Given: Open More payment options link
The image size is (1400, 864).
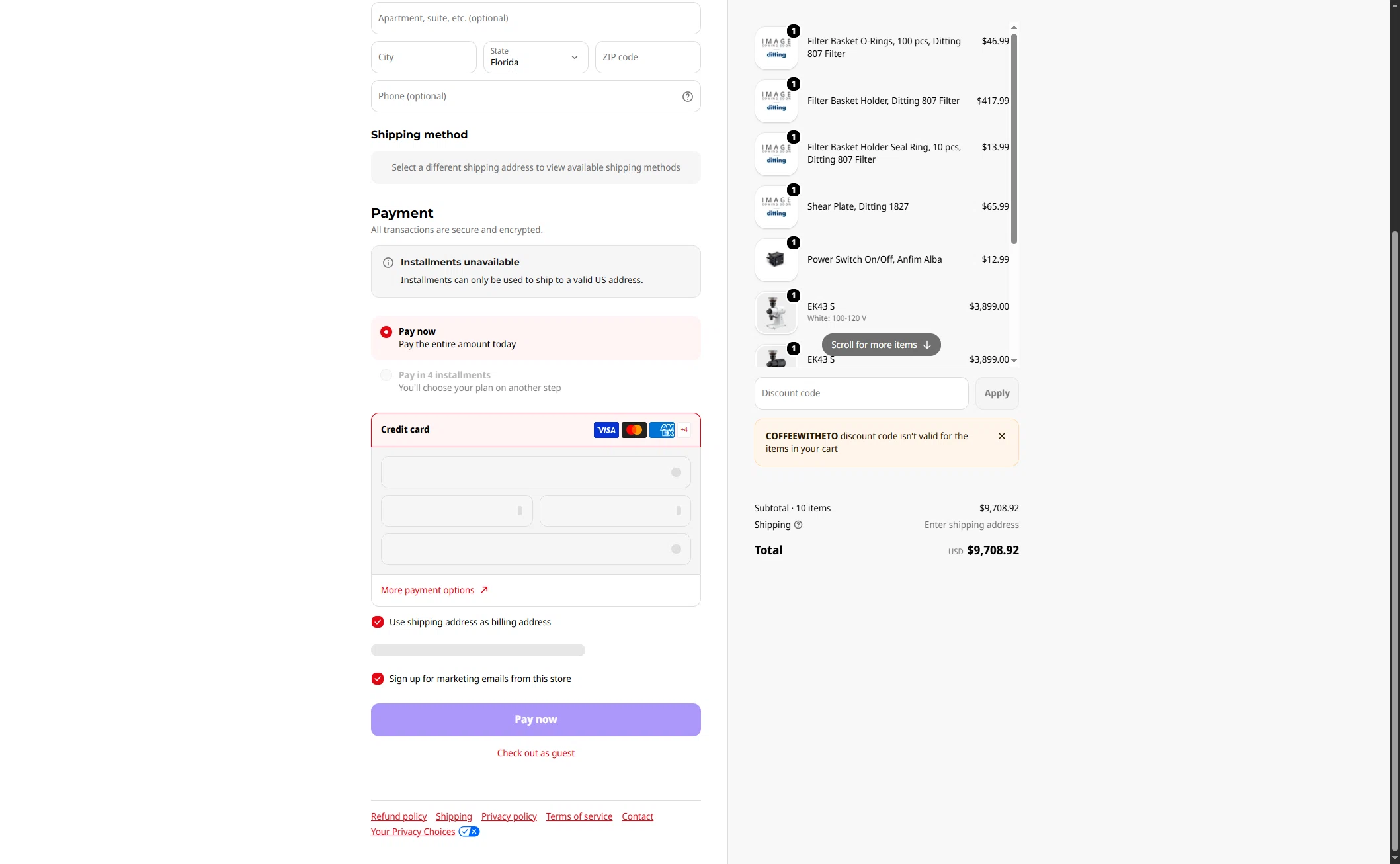Looking at the screenshot, I should tap(434, 590).
